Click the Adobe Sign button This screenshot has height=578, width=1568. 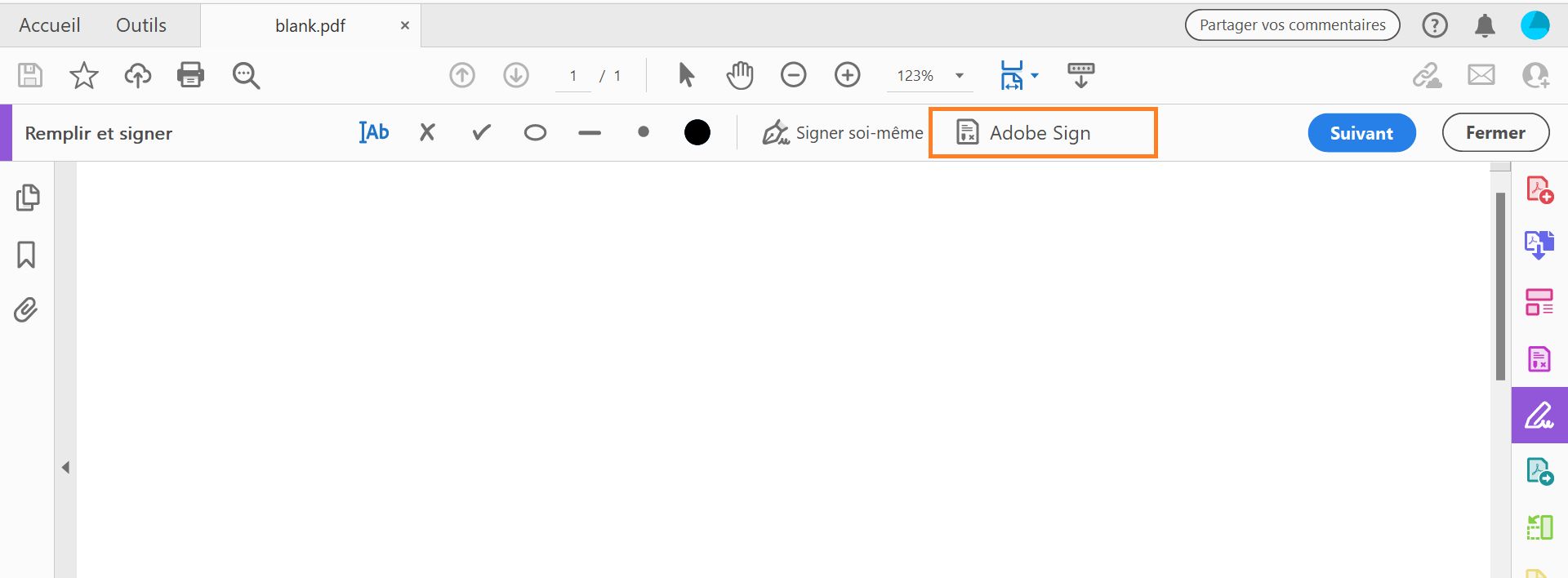1043,132
